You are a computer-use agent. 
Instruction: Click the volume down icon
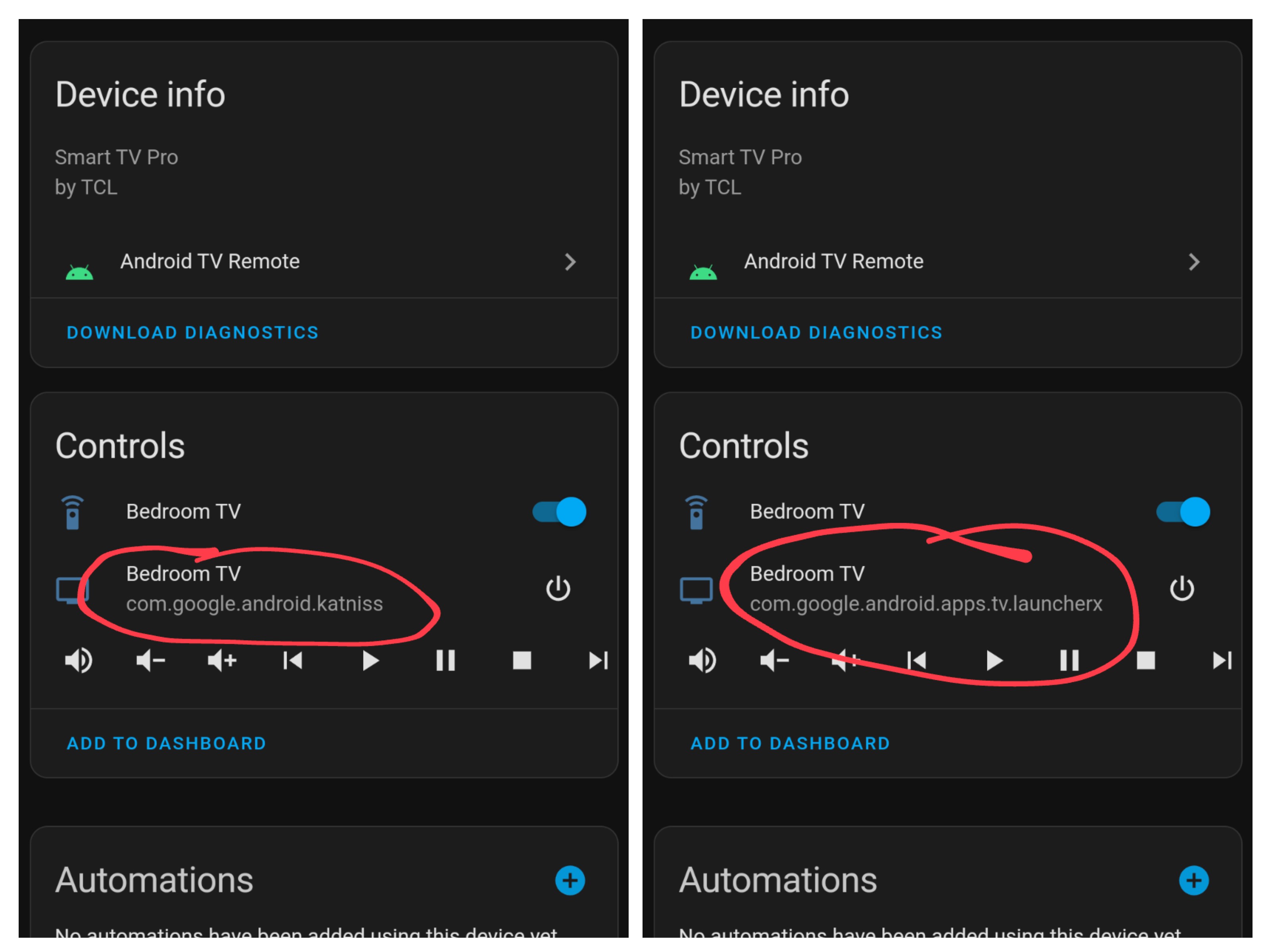(x=151, y=660)
